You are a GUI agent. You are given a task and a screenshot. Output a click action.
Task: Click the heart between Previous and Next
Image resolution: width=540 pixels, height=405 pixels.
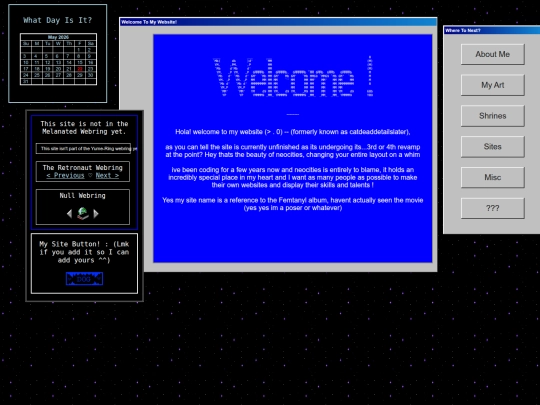point(90,175)
